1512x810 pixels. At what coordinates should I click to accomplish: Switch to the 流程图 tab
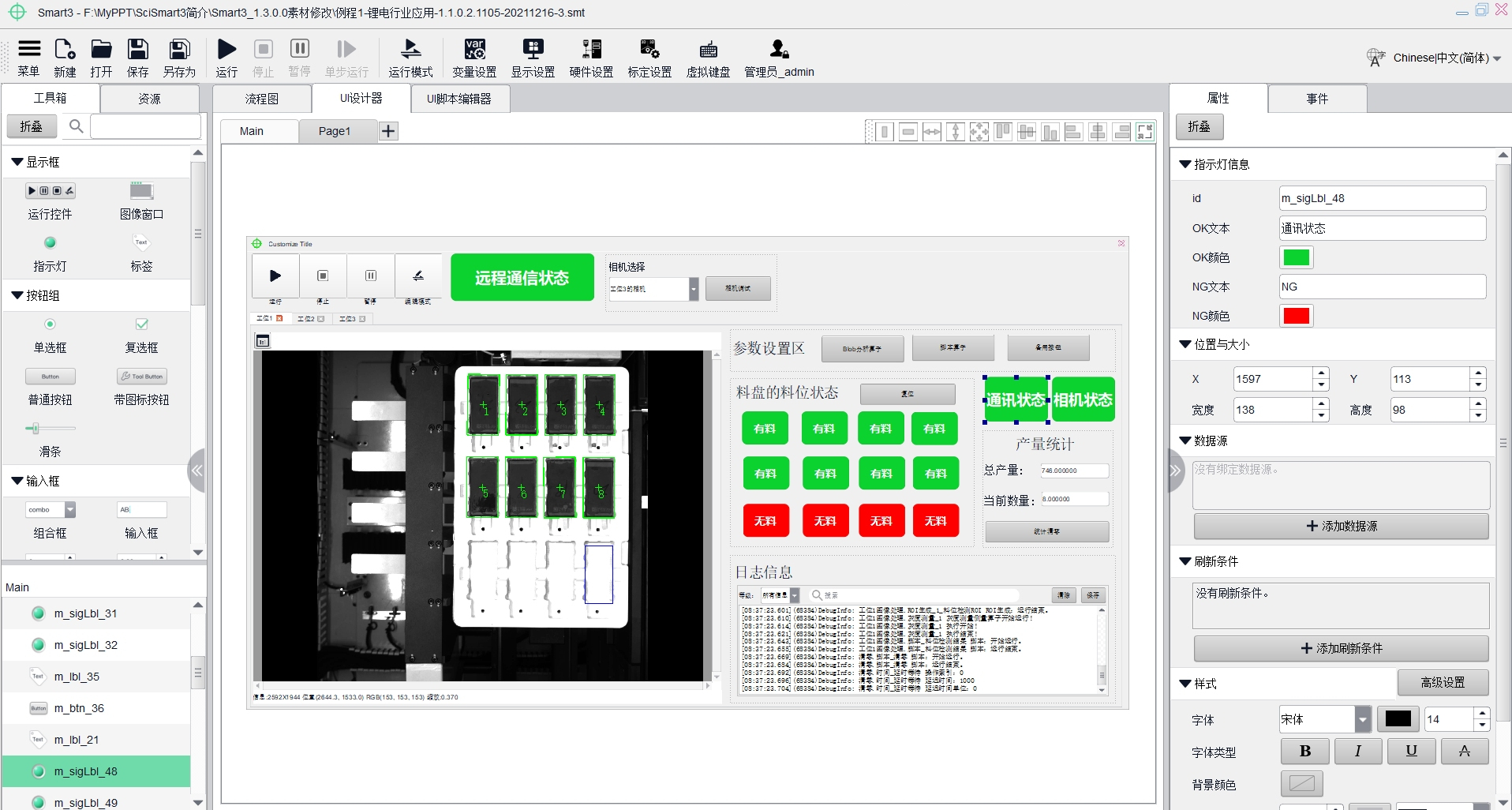pos(262,99)
